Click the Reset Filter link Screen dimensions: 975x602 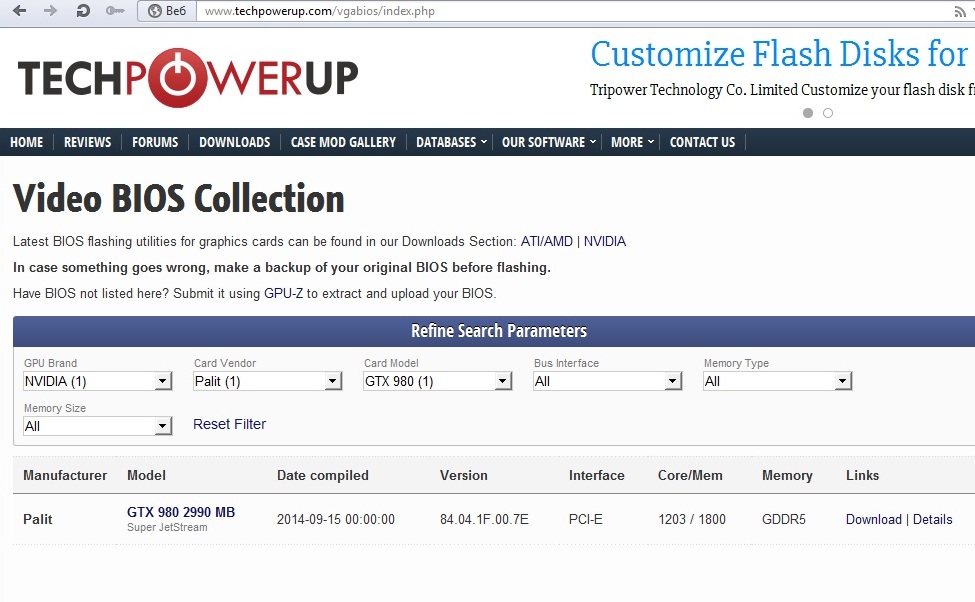[x=229, y=424]
